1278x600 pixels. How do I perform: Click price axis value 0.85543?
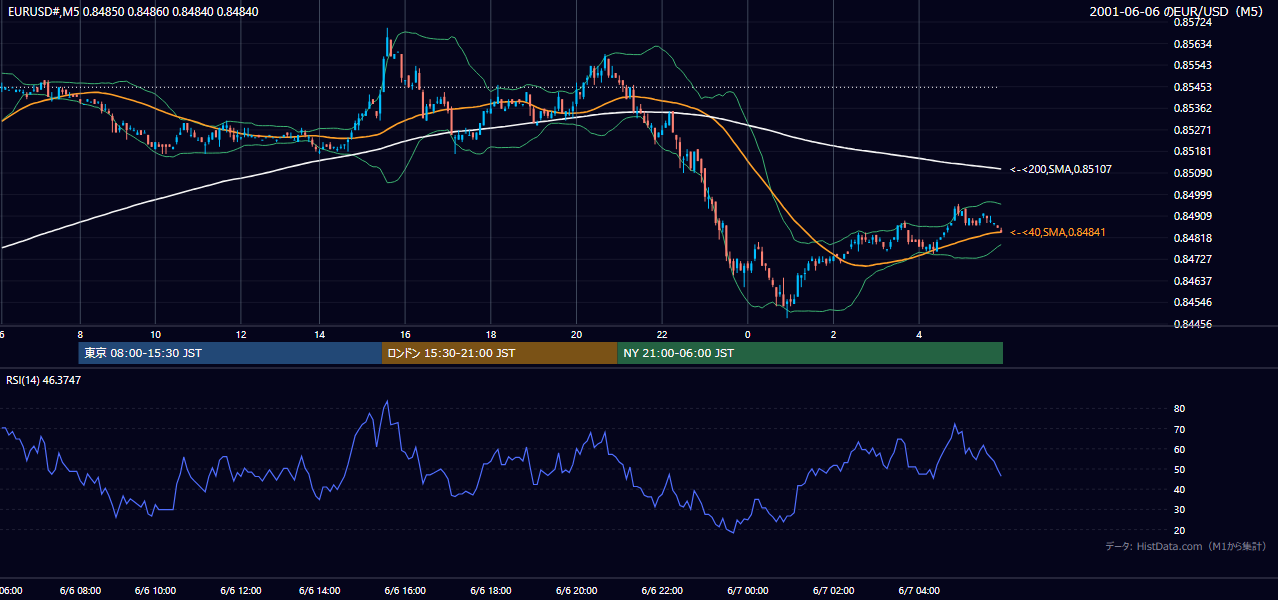(x=1192, y=65)
